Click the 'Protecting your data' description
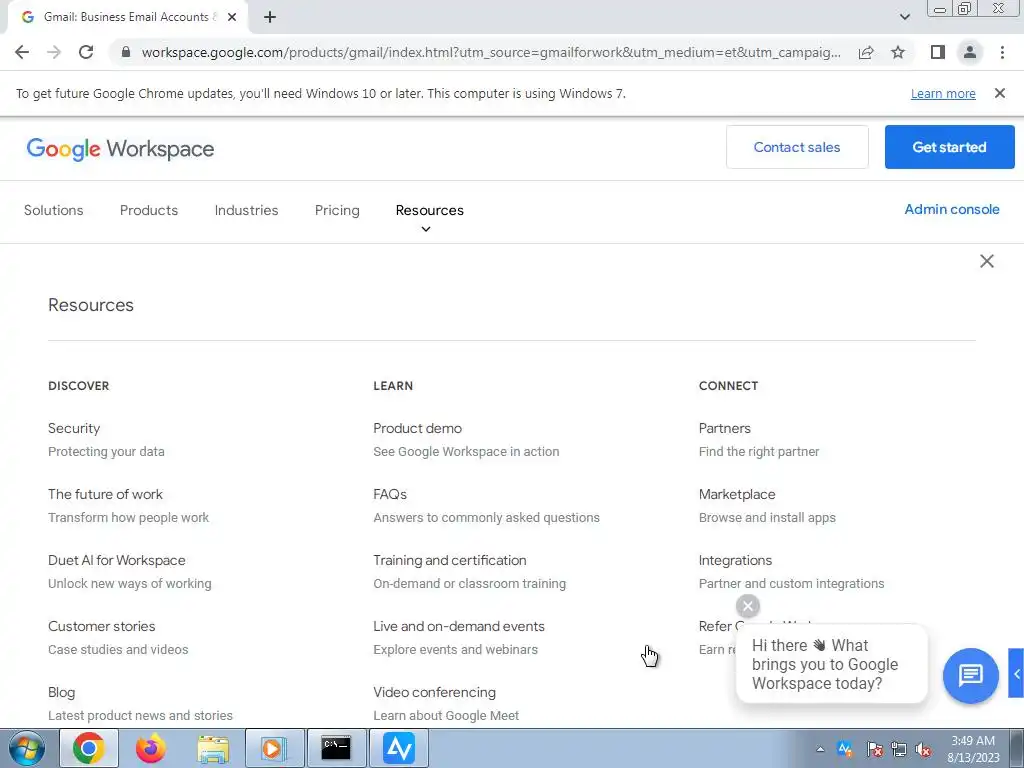The height and width of the screenshot is (768, 1024). [x=106, y=452]
